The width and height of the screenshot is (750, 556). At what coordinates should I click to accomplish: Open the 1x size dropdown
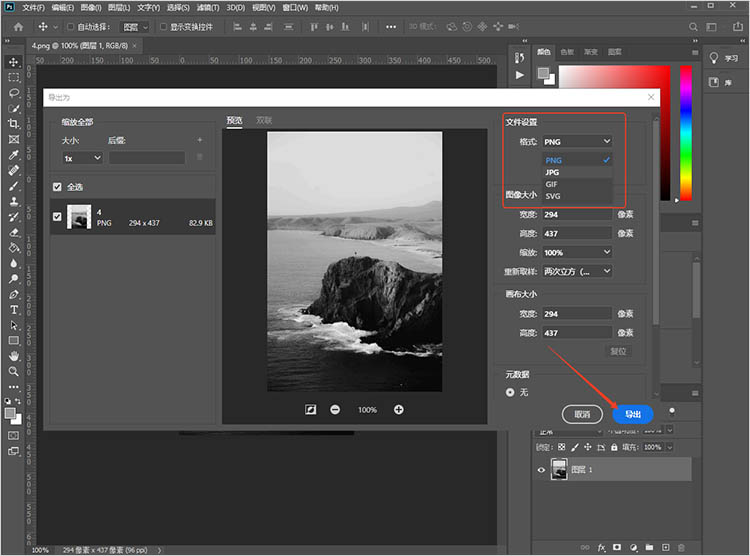pyautogui.click(x=83, y=158)
